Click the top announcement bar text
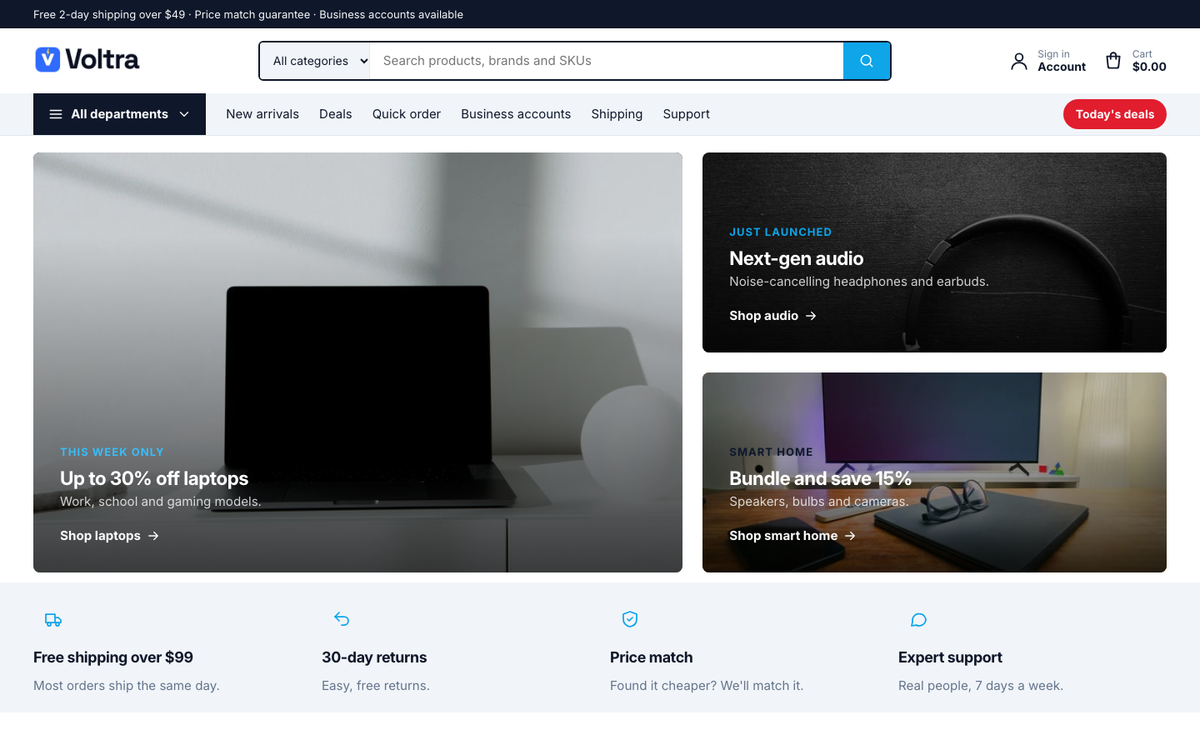 pos(248,15)
